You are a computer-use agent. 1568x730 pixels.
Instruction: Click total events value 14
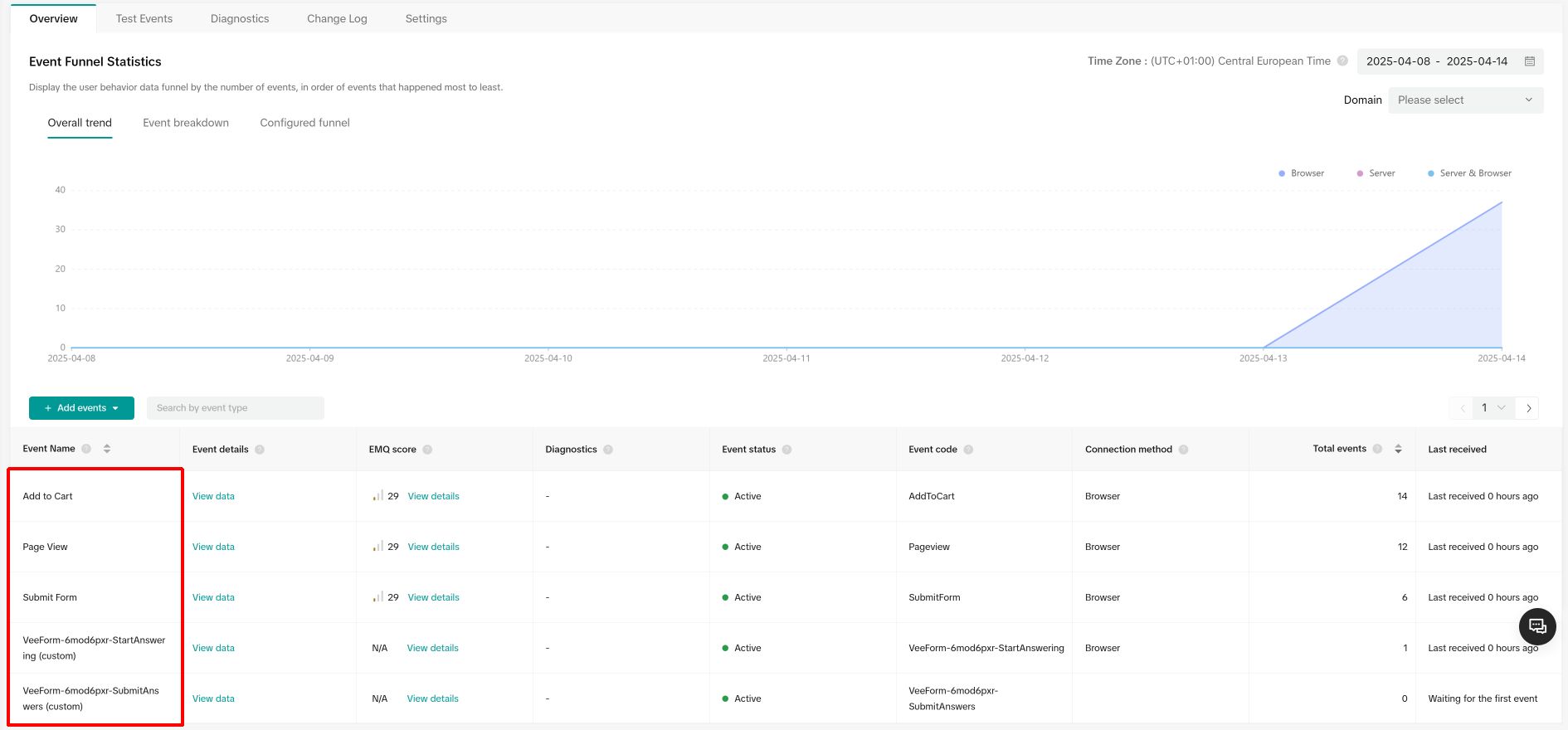pyautogui.click(x=1402, y=496)
